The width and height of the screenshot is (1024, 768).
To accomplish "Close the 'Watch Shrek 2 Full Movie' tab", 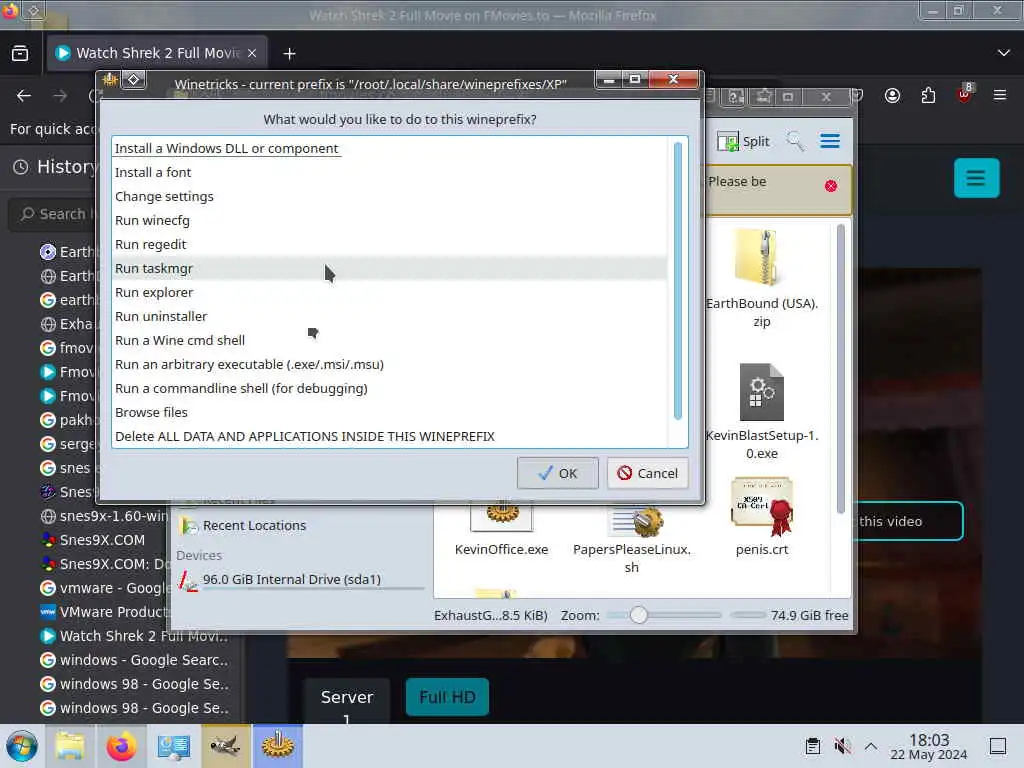I will (252, 54).
